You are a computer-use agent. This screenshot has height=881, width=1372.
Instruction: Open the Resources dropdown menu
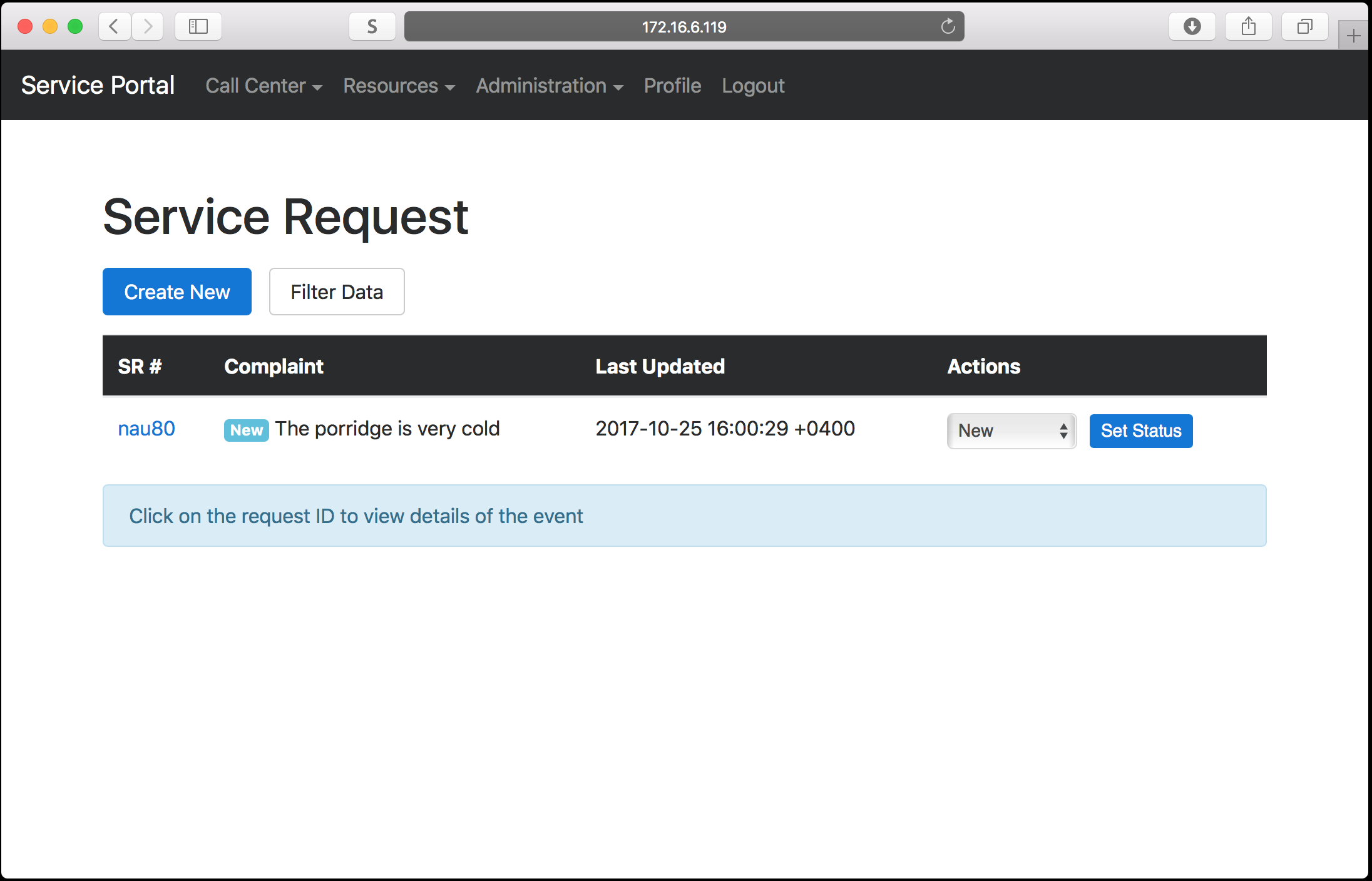[x=399, y=86]
